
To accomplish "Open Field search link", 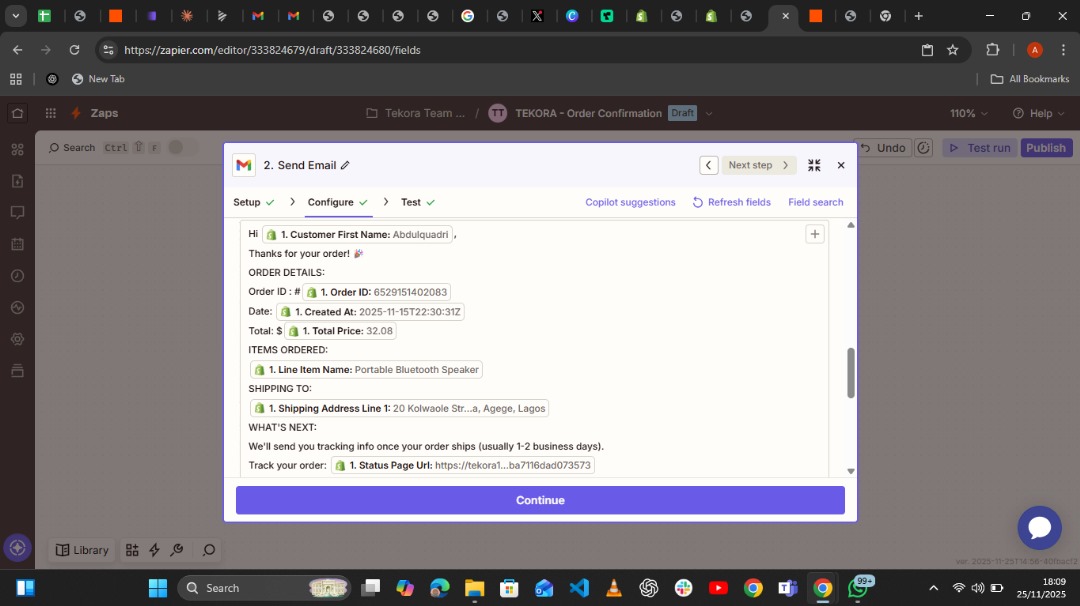I will pyautogui.click(x=816, y=202).
